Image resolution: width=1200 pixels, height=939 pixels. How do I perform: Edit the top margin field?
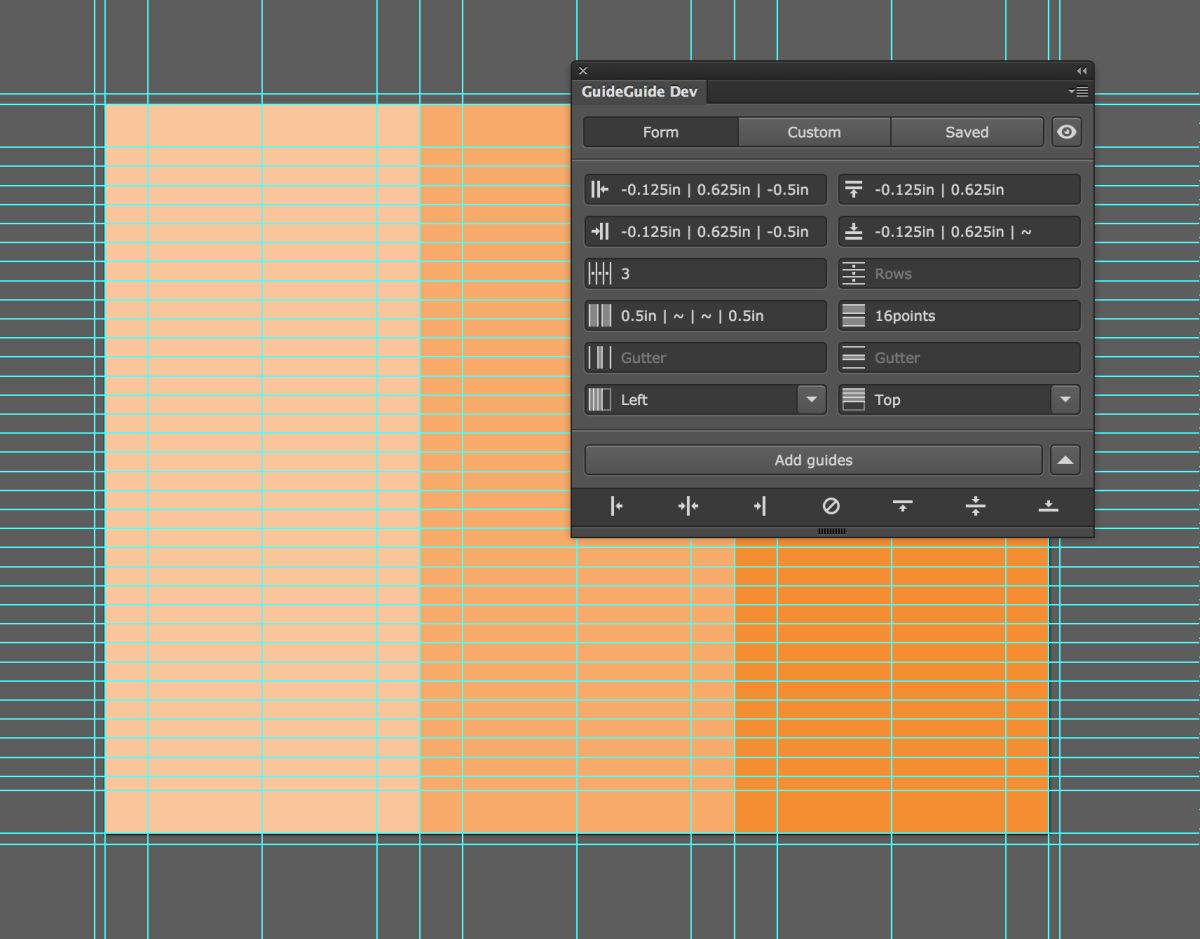[x=960, y=189]
